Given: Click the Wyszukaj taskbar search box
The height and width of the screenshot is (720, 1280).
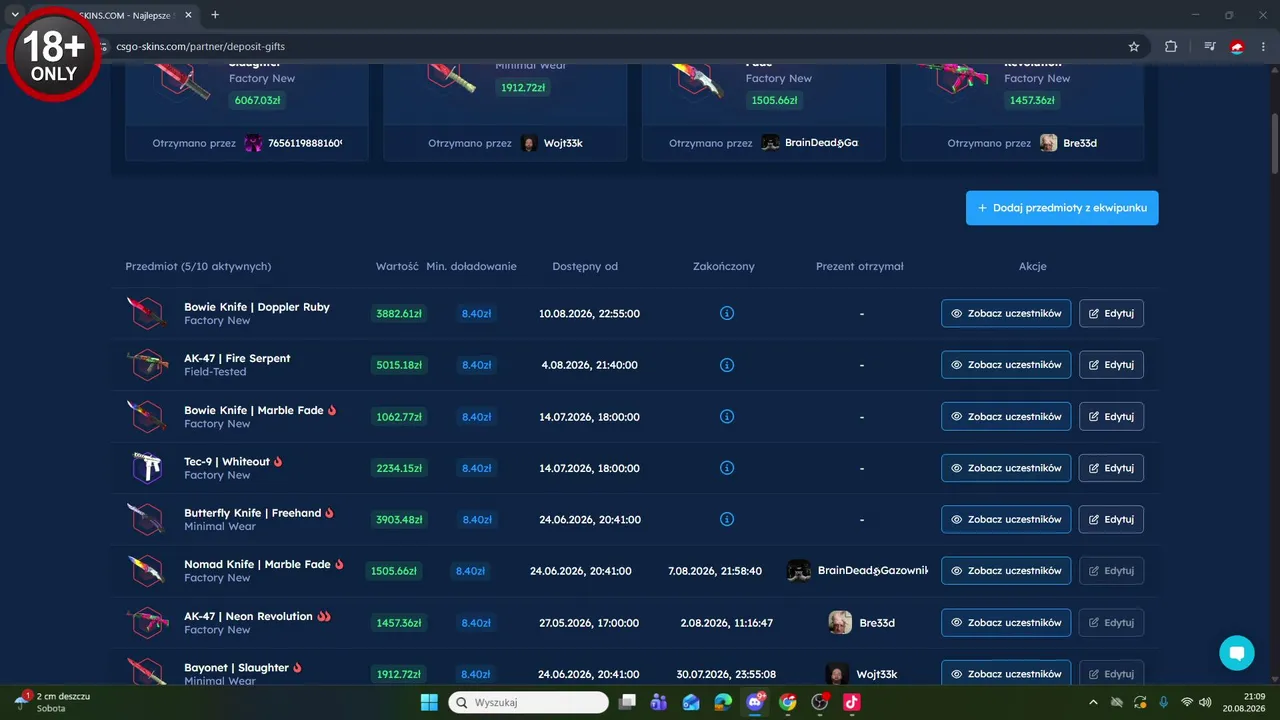Looking at the screenshot, I should (x=528, y=702).
